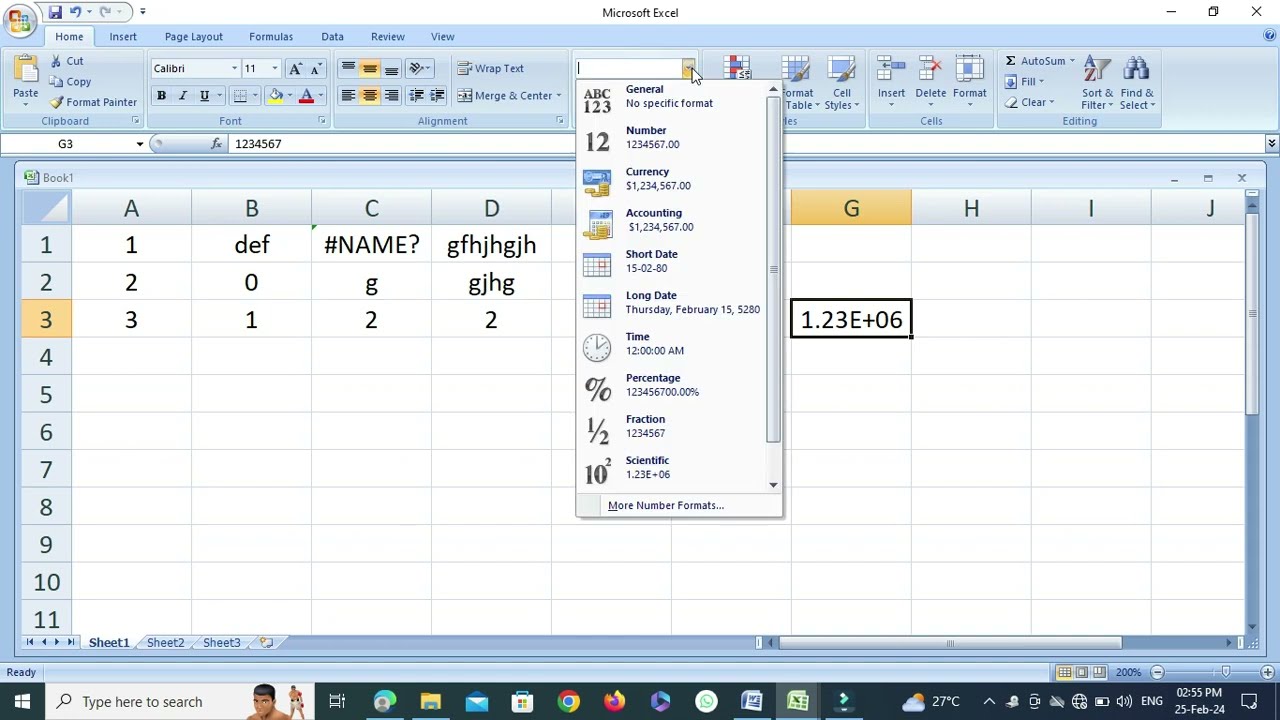Open More Number Formats
Screen dimensions: 1280x720
click(666, 506)
